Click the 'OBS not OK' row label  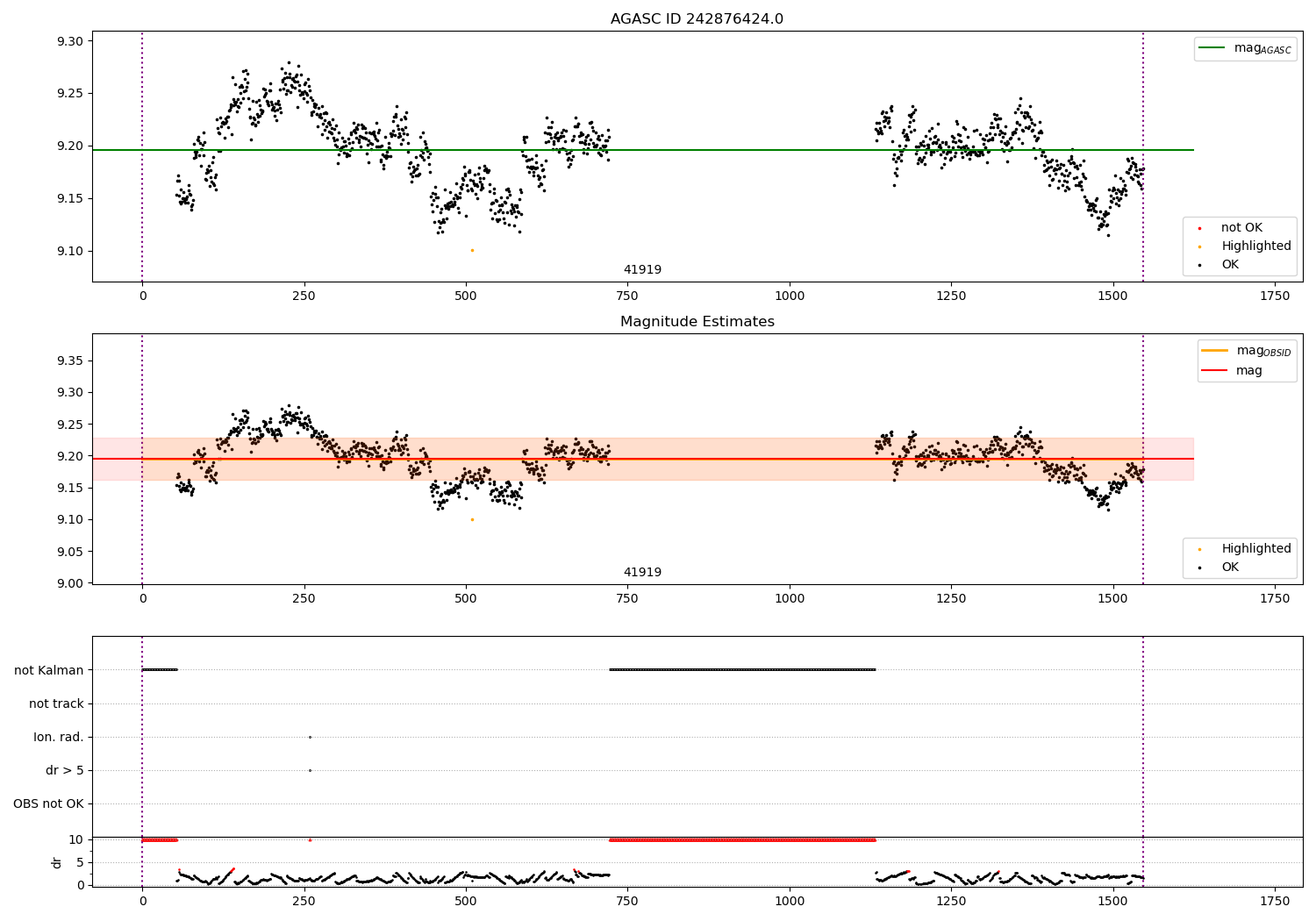tap(48, 803)
